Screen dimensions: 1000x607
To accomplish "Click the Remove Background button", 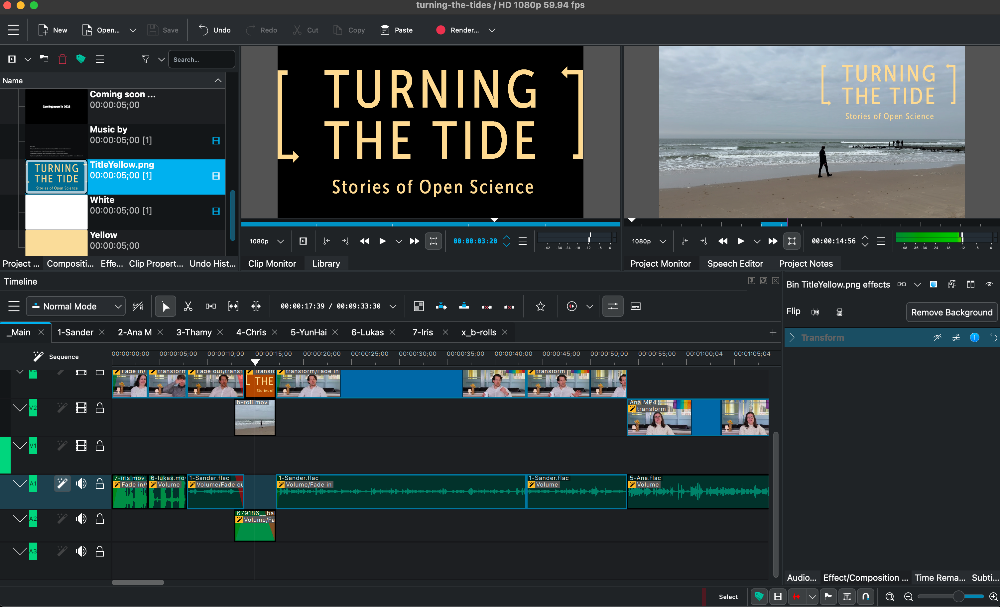I will [x=951, y=312].
